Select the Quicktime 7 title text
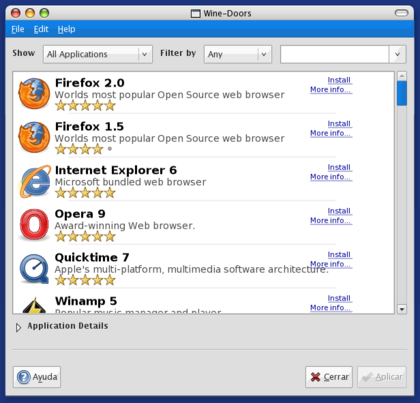 point(92,258)
